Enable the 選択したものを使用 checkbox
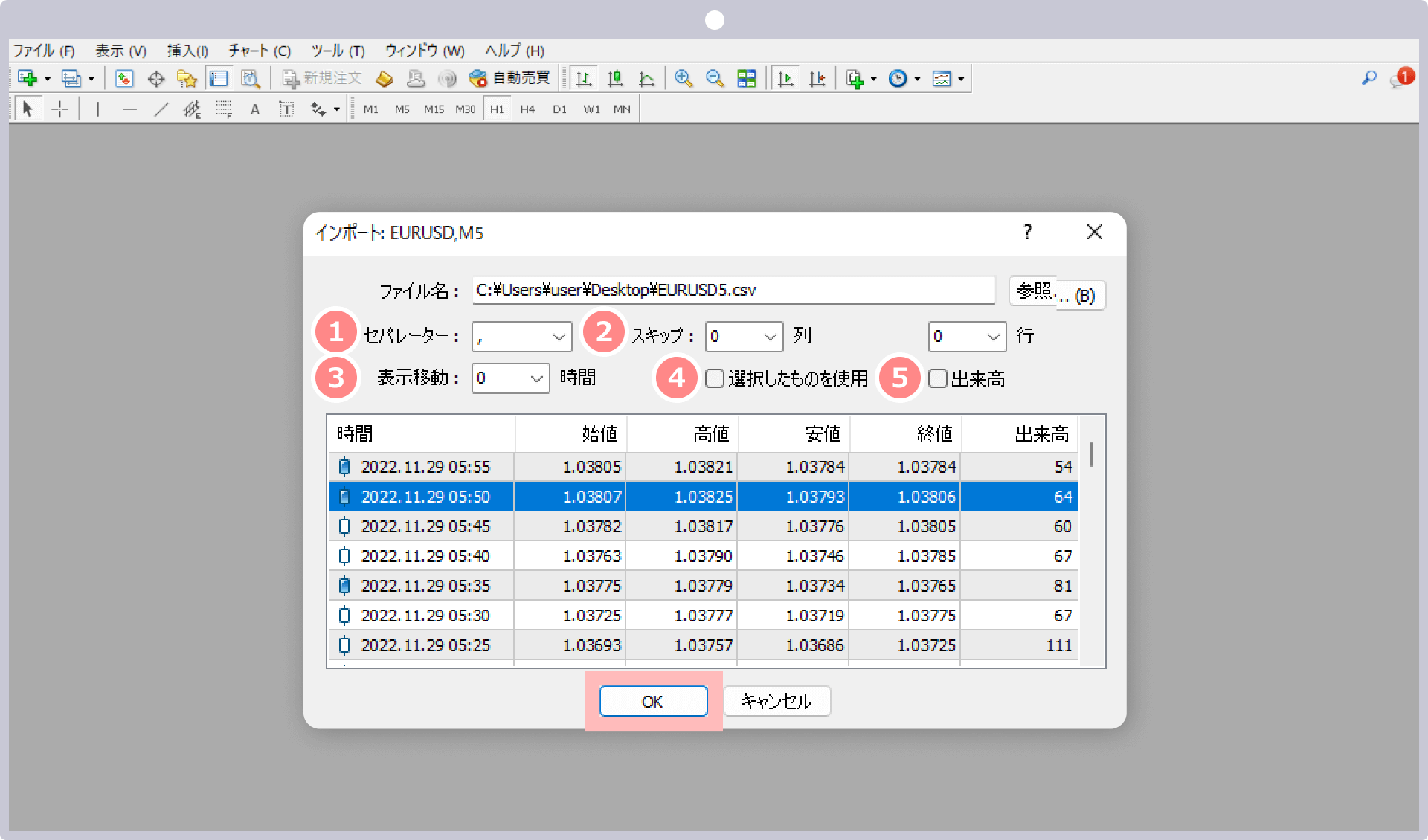Image resolution: width=1428 pixels, height=840 pixels. [715, 378]
